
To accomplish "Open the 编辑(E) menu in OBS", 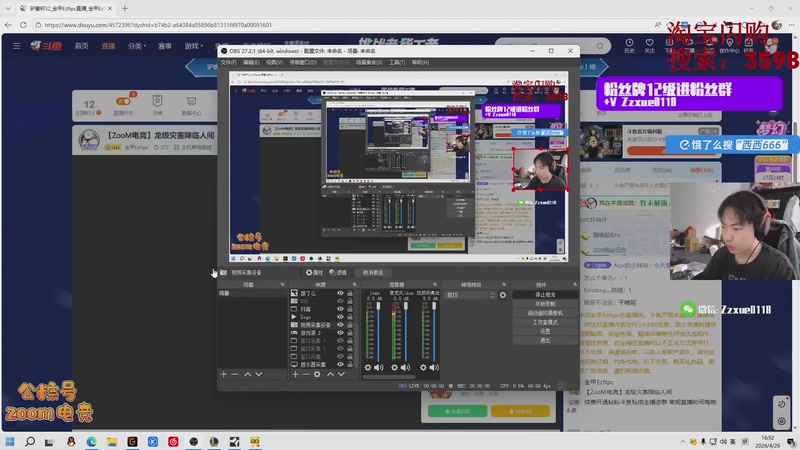I will point(251,62).
